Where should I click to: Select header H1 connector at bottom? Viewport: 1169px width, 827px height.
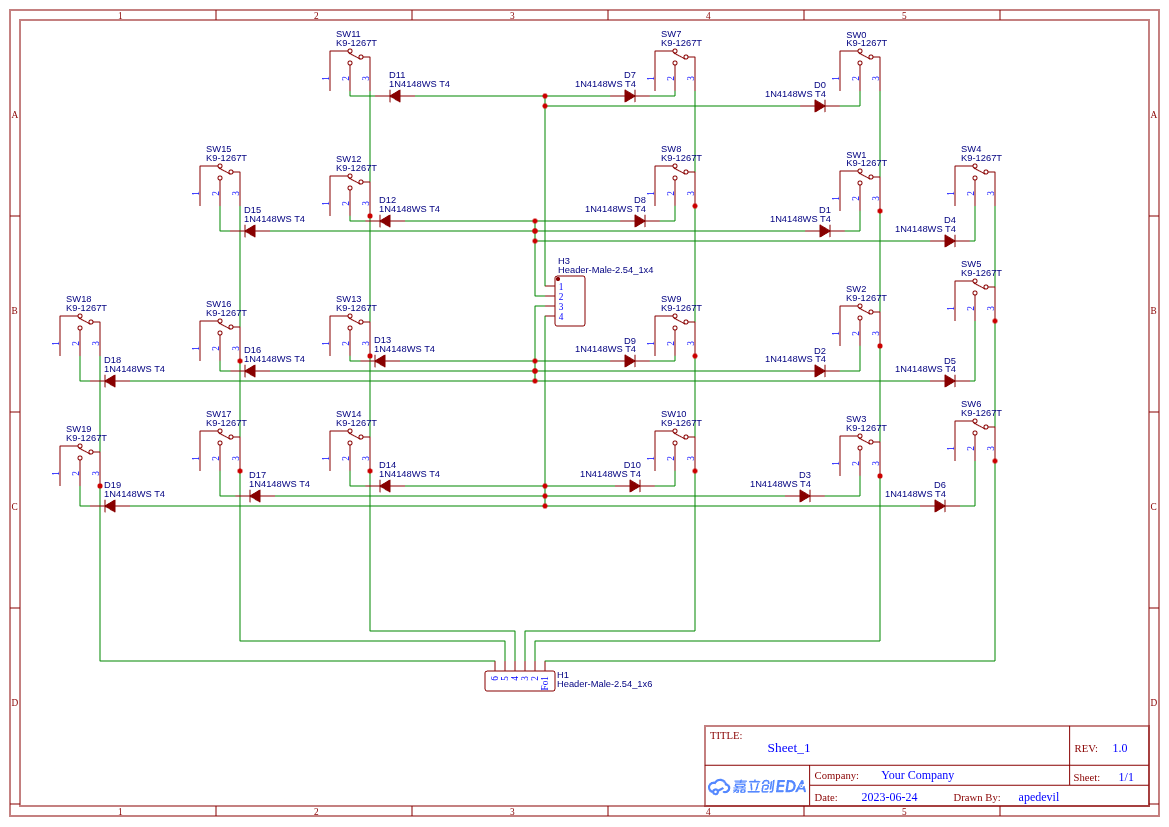point(520,680)
